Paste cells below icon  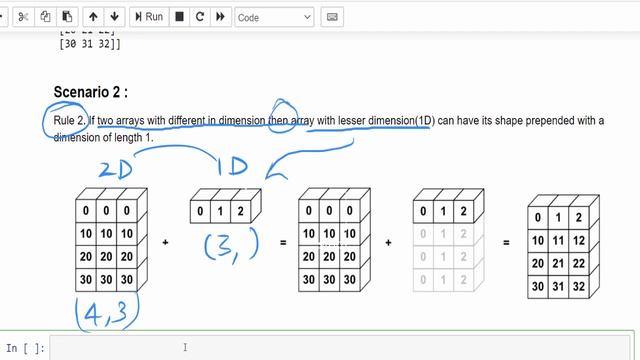pos(67,17)
